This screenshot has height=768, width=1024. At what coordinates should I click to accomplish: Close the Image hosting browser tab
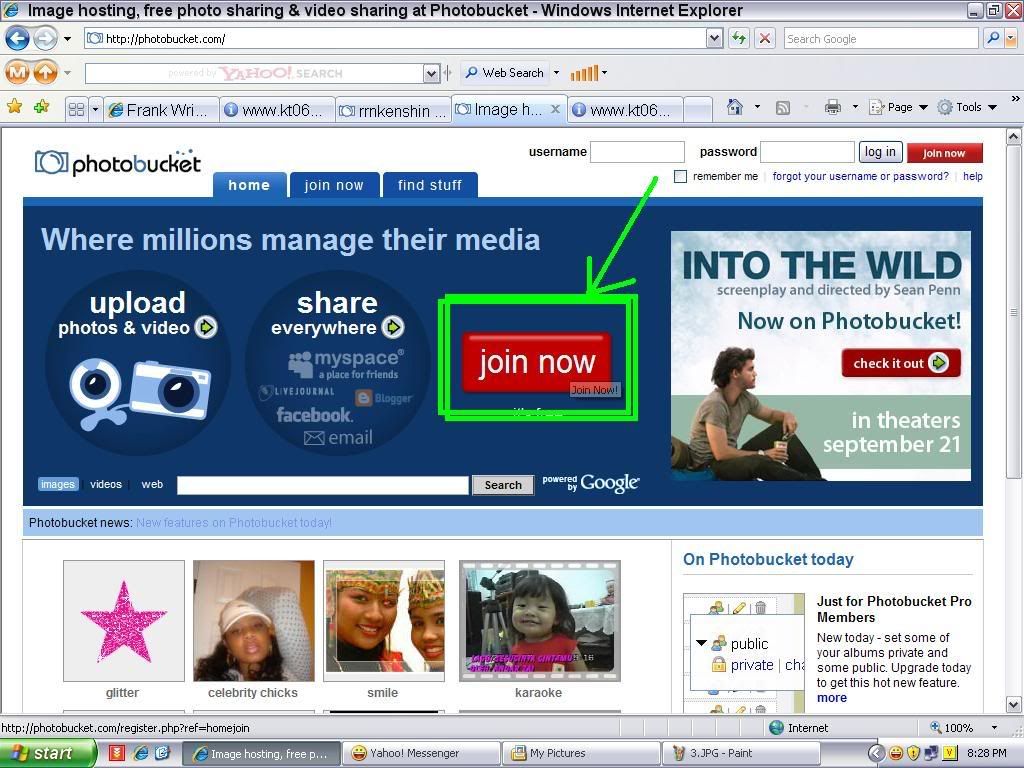tap(555, 109)
